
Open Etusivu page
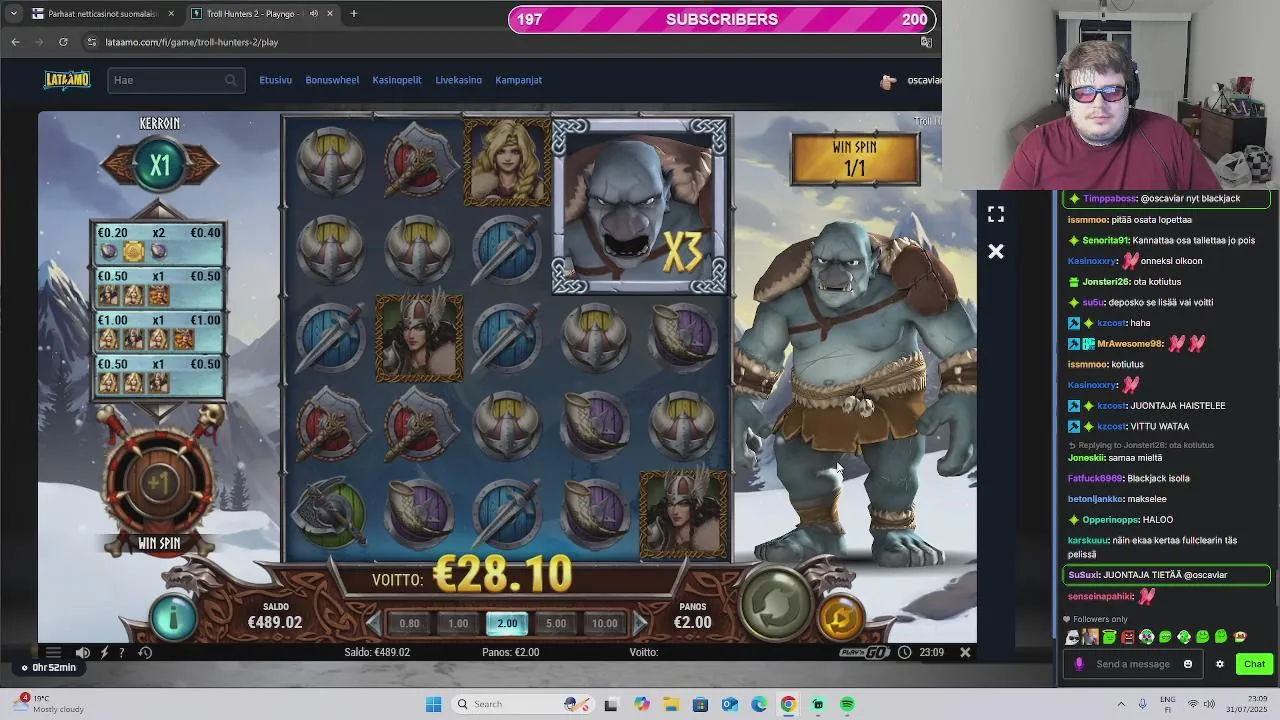click(275, 80)
